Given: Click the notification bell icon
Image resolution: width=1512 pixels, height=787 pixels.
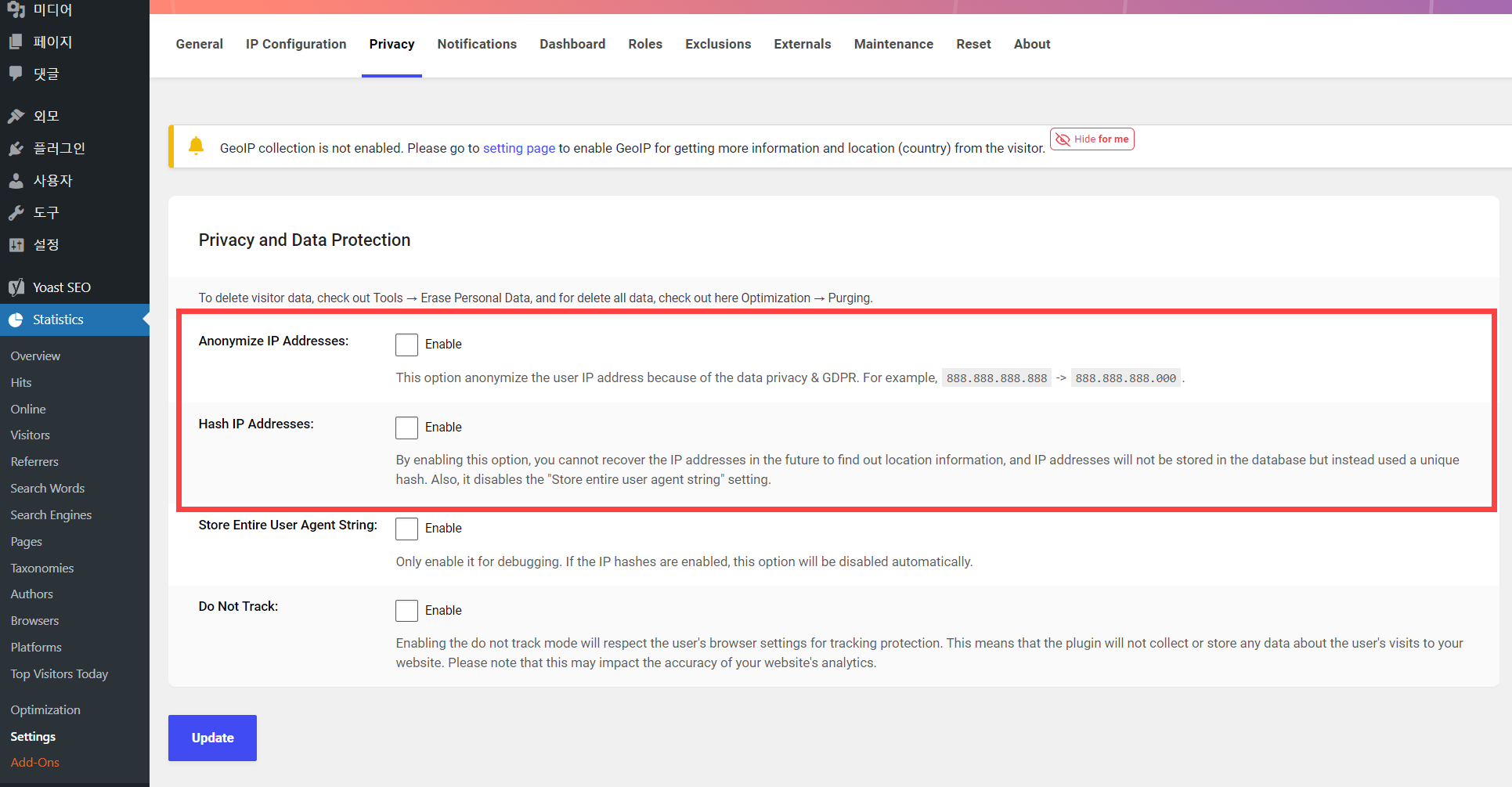Looking at the screenshot, I should click(197, 146).
